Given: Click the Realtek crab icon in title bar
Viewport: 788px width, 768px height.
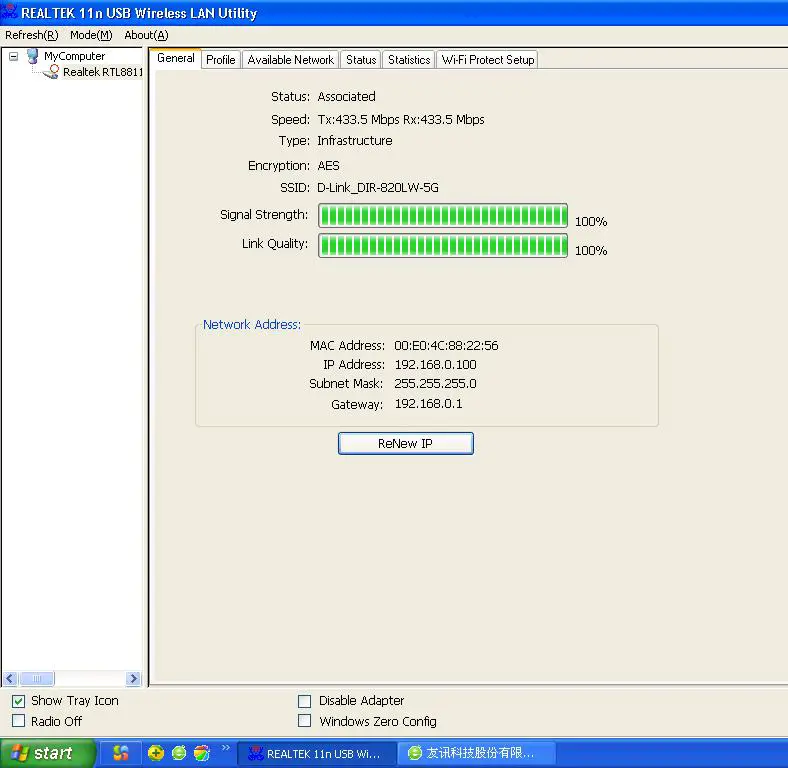Looking at the screenshot, I should (x=10, y=12).
